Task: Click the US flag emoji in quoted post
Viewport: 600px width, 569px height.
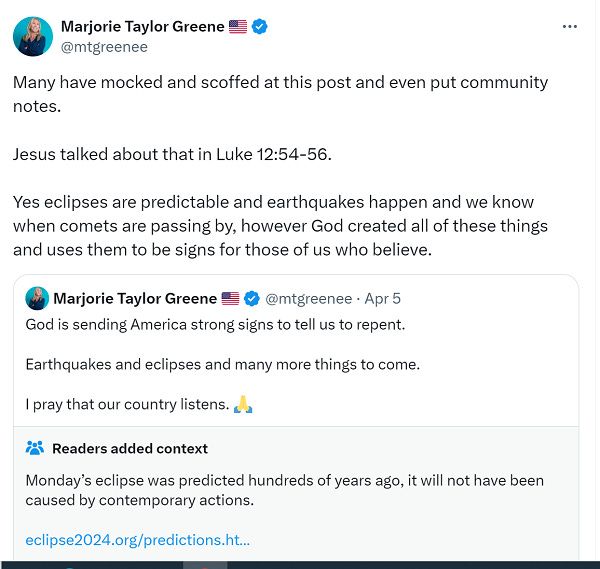Action: click(231, 298)
